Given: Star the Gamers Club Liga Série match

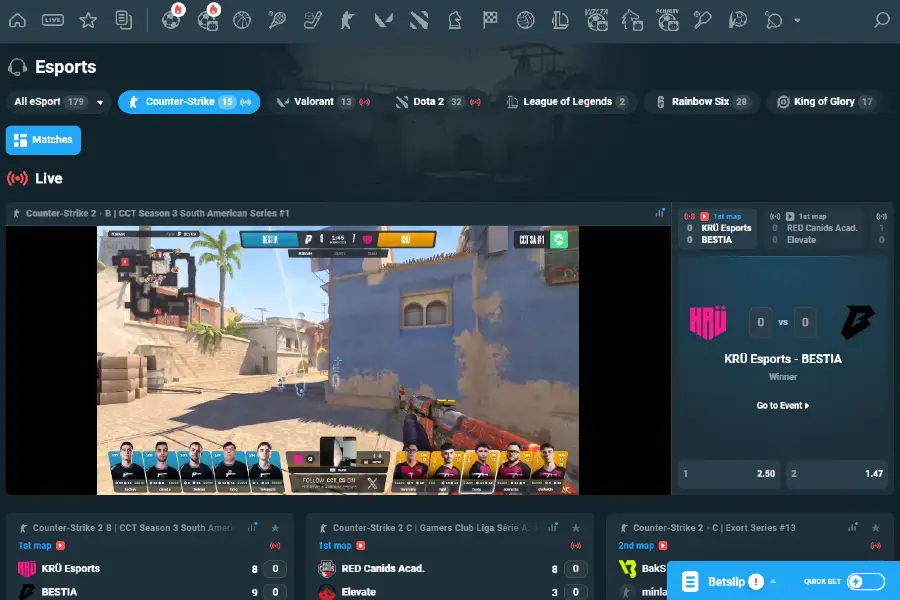Looking at the screenshot, I should tap(576, 527).
